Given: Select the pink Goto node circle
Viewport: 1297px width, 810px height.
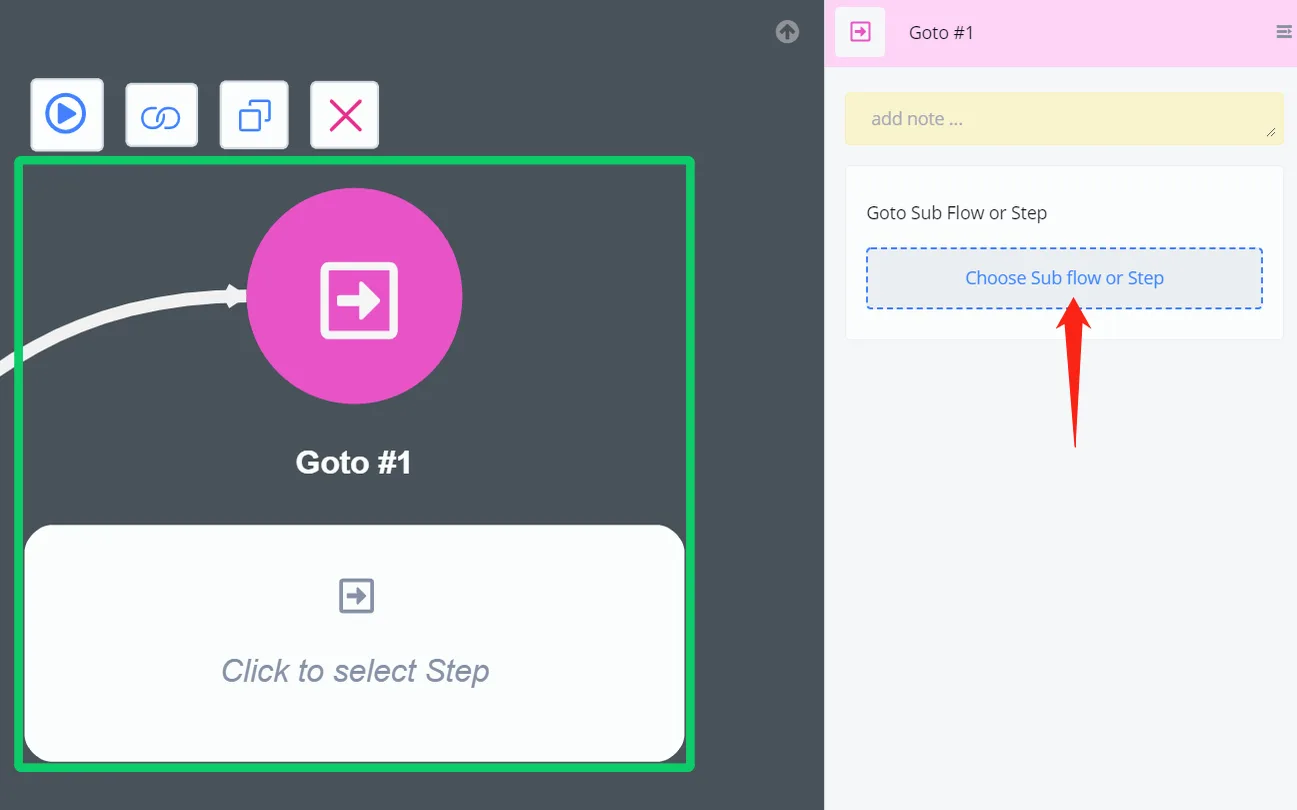Looking at the screenshot, I should pyautogui.click(x=355, y=296).
